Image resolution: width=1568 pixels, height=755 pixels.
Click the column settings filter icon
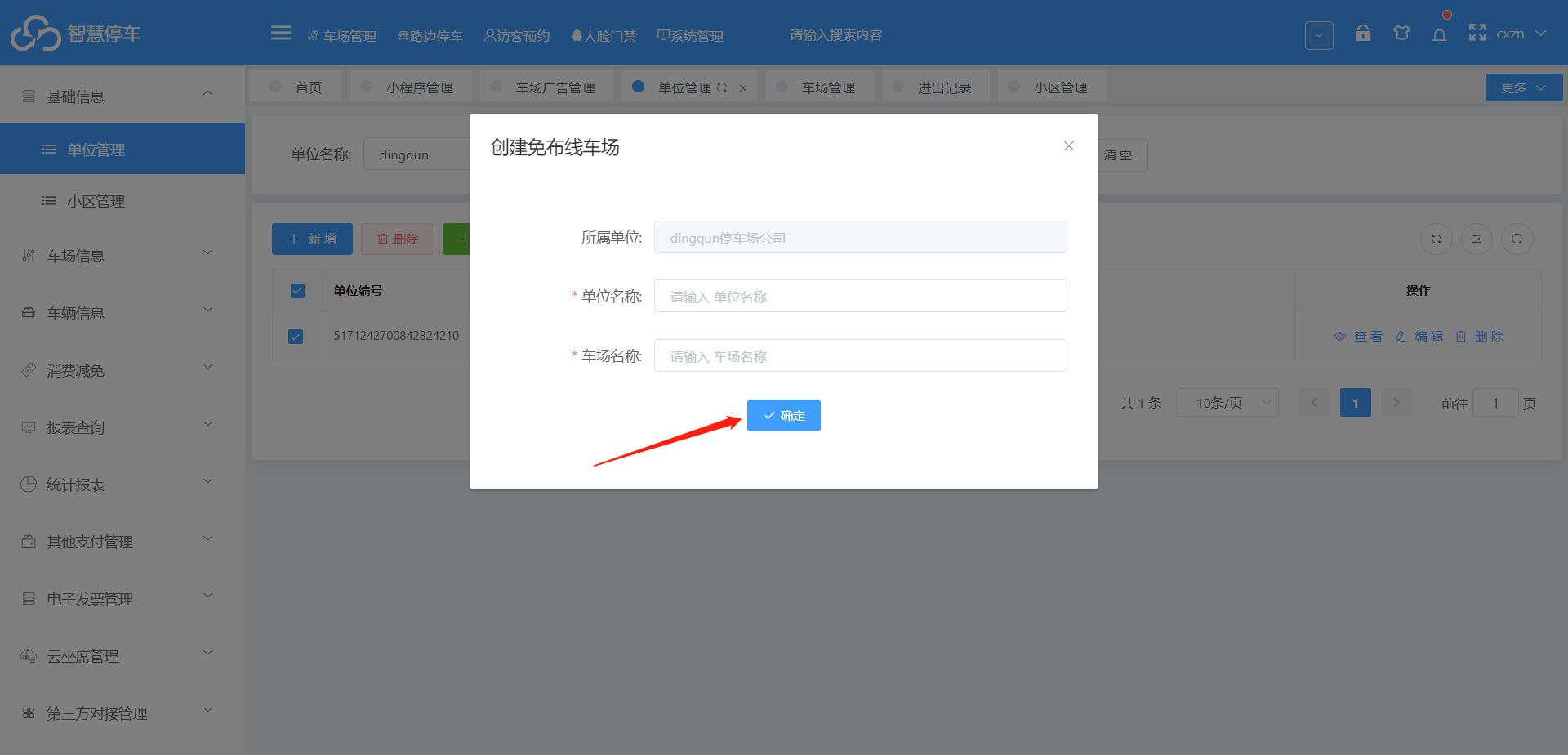pos(1477,239)
